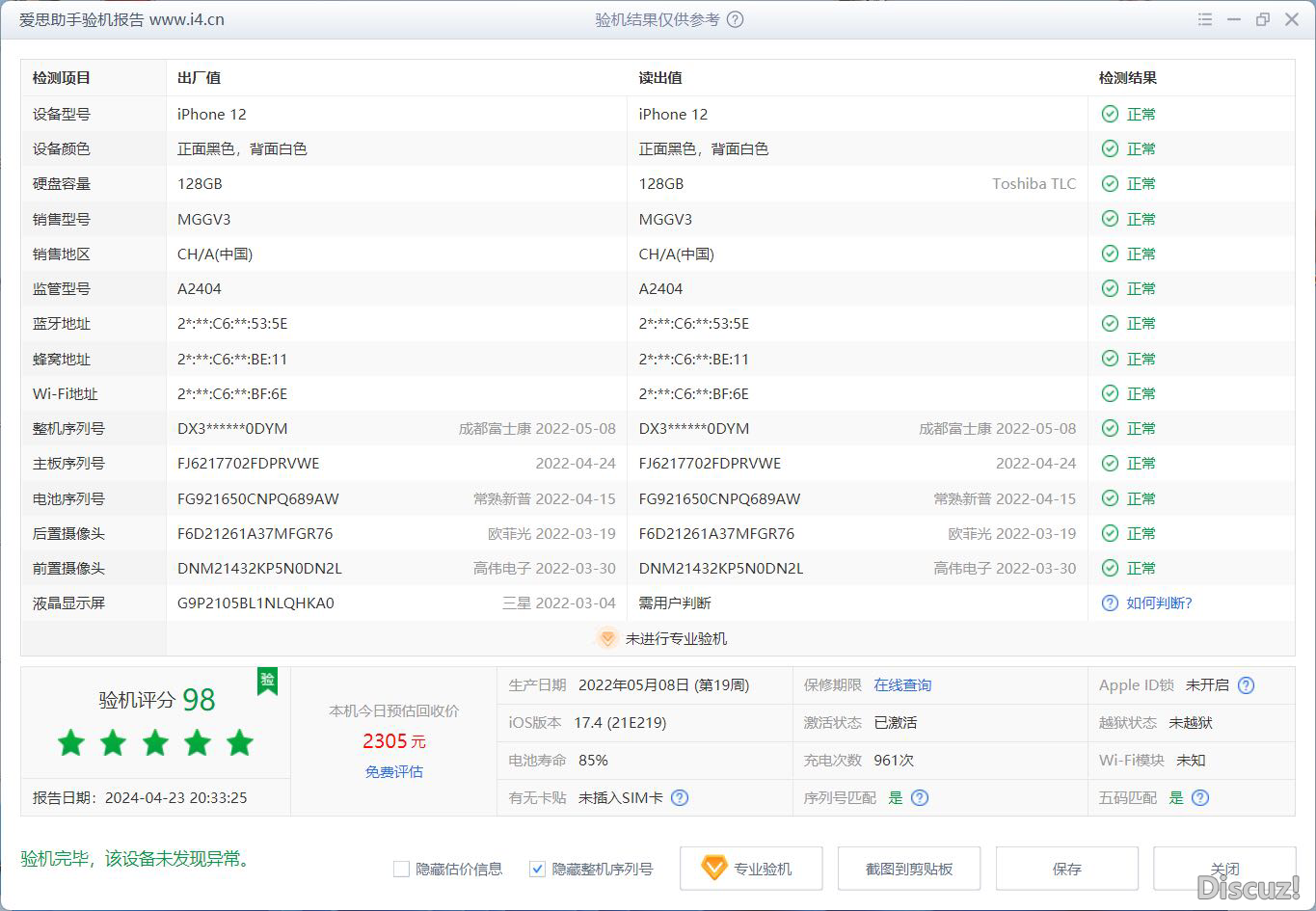This screenshot has height=911, width=1316.
Task: Click the 未越狱 jailbreak status
Action: click(x=1191, y=722)
